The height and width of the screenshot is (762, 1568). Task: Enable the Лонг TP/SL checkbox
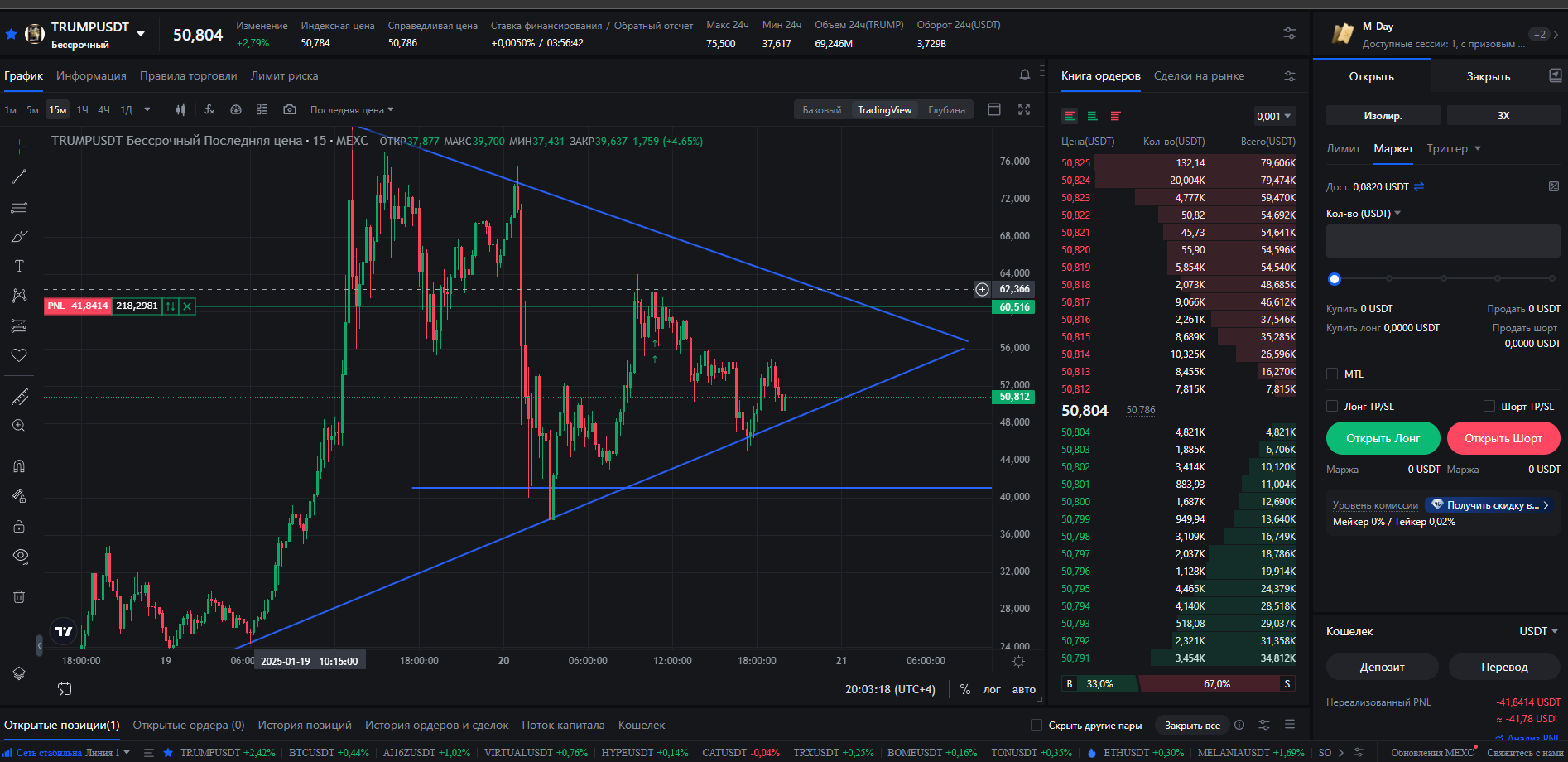point(1332,406)
